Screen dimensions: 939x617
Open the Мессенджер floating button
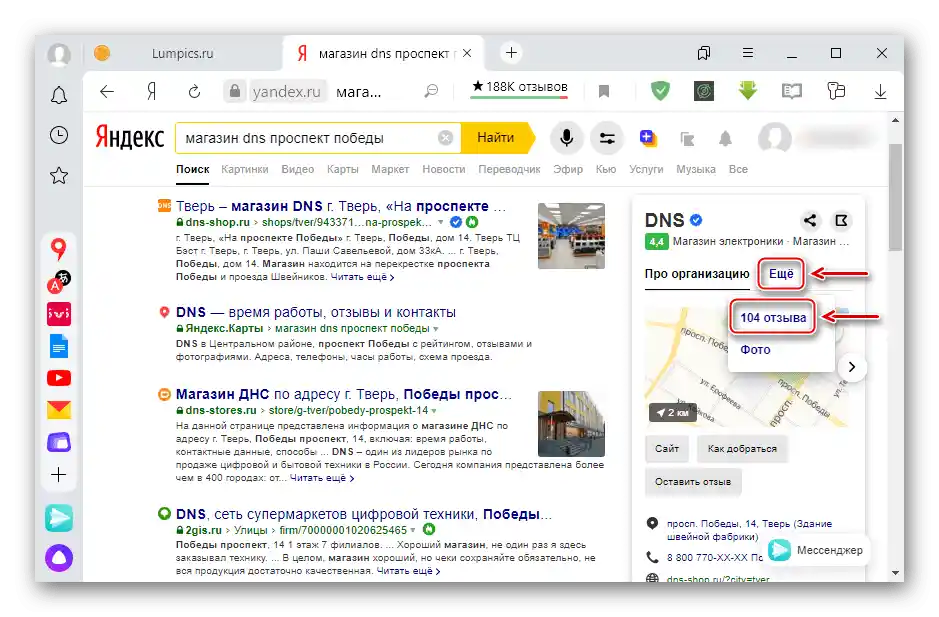tap(816, 550)
